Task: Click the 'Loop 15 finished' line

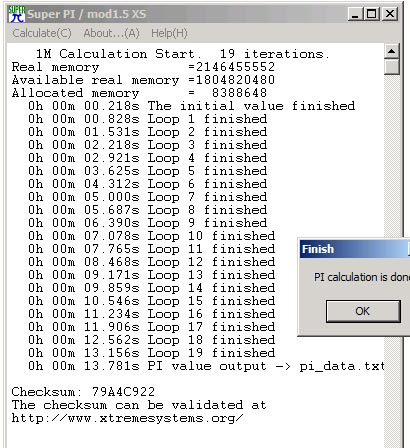Action: pos(152,301)
